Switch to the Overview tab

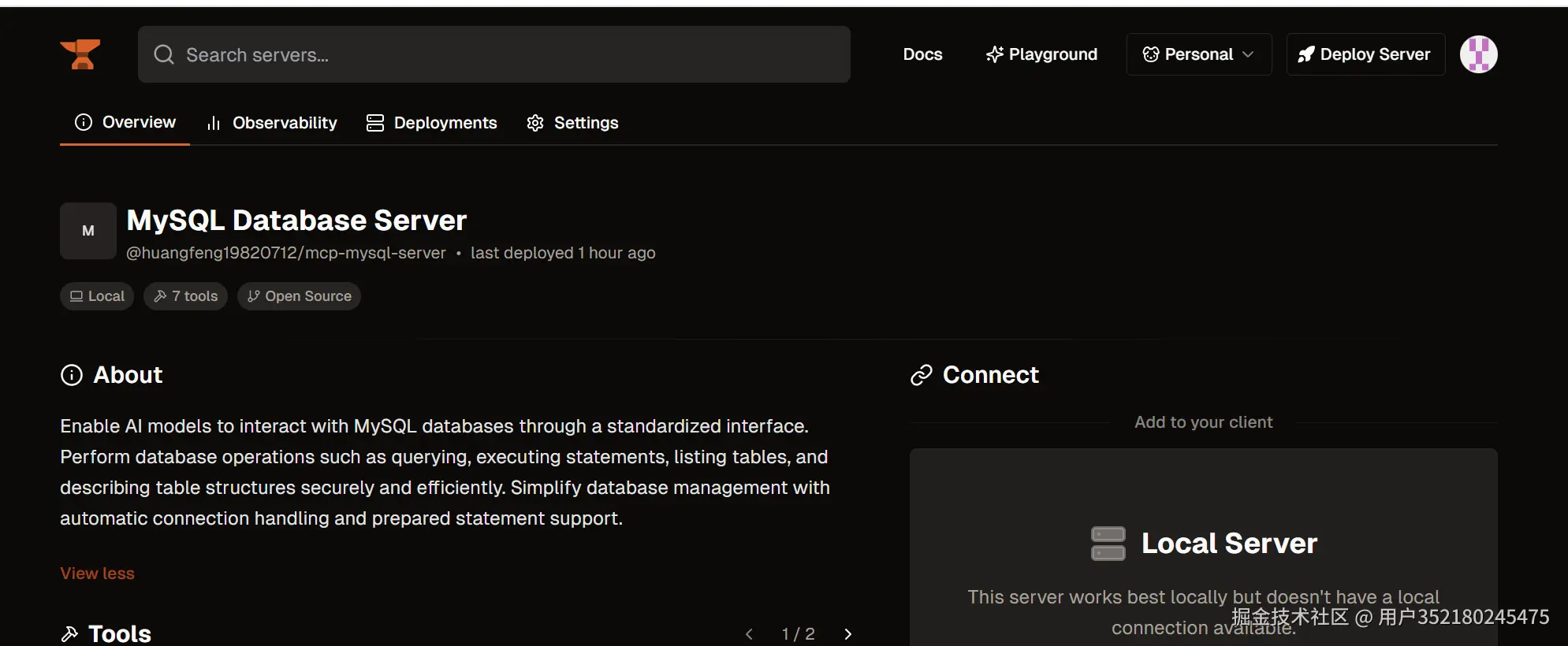pos(125,122)
